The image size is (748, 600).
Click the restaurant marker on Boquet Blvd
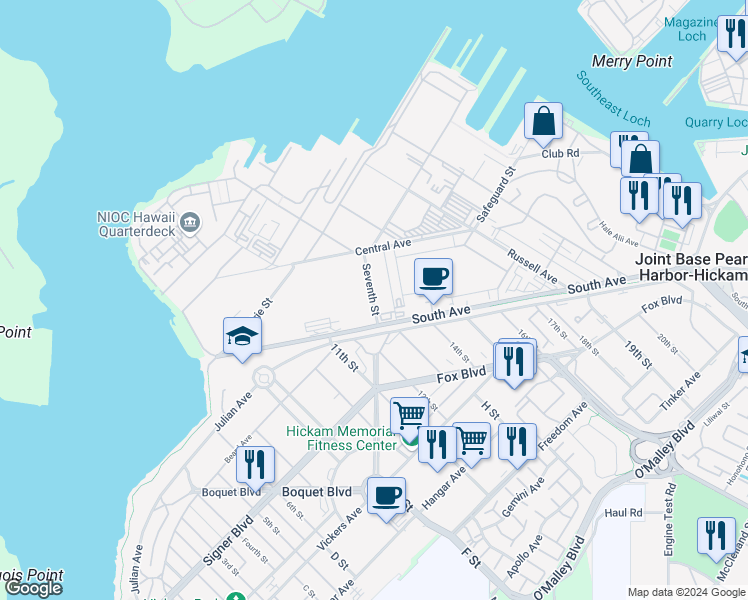tap(255, 467)
